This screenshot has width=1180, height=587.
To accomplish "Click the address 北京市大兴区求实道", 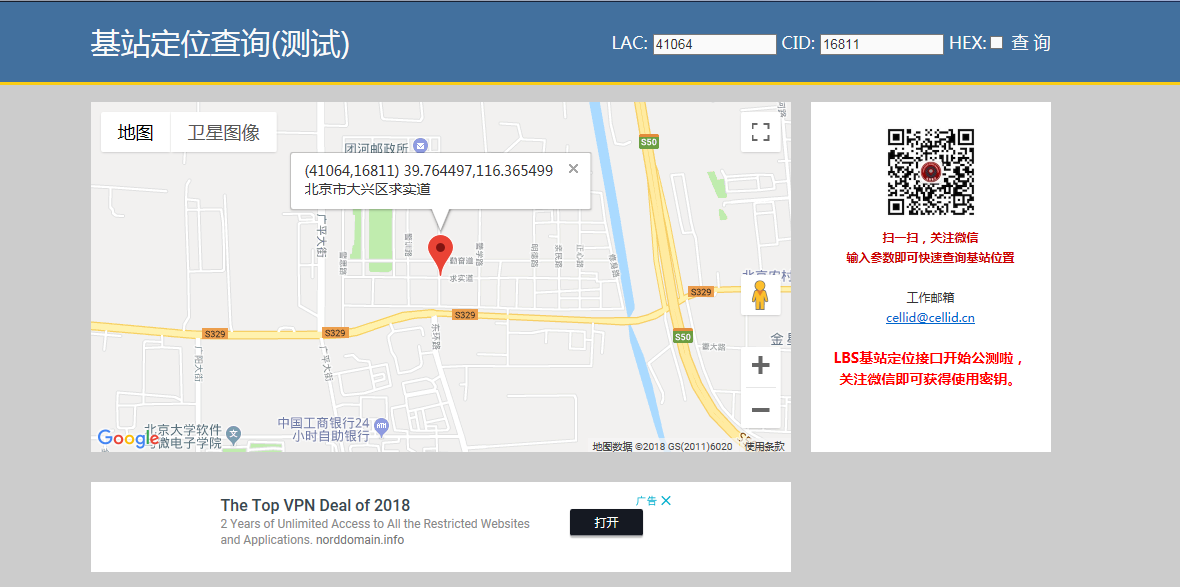I will pos(367,189).
